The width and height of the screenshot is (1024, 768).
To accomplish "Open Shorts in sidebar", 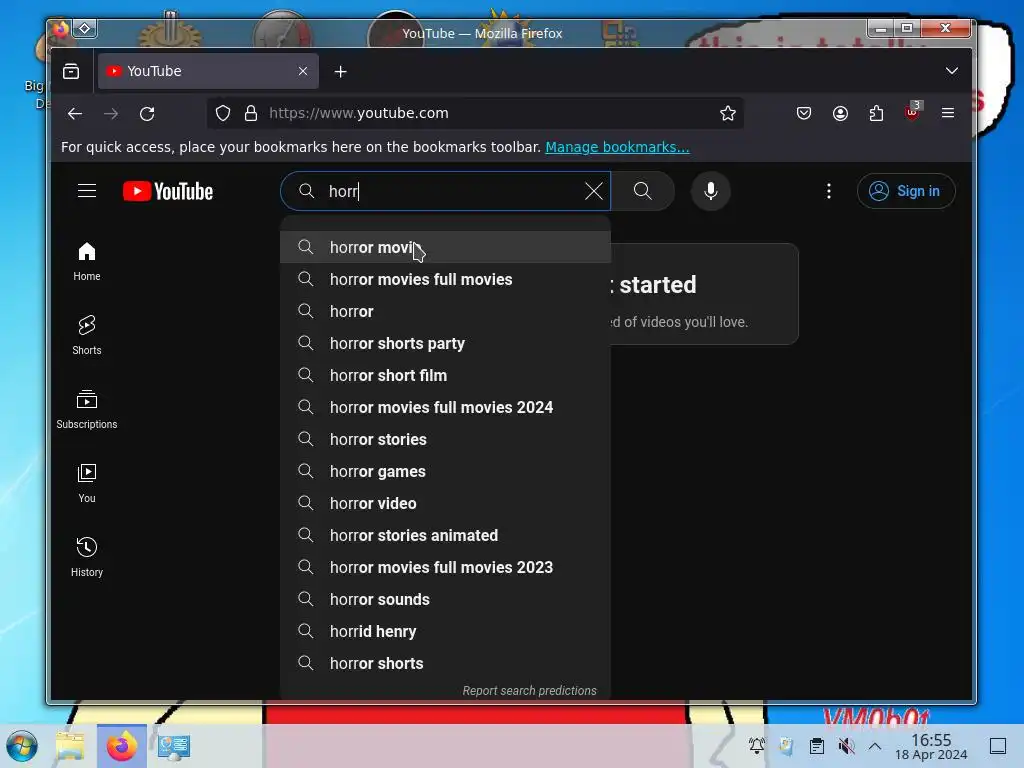I will coord(87,336).
